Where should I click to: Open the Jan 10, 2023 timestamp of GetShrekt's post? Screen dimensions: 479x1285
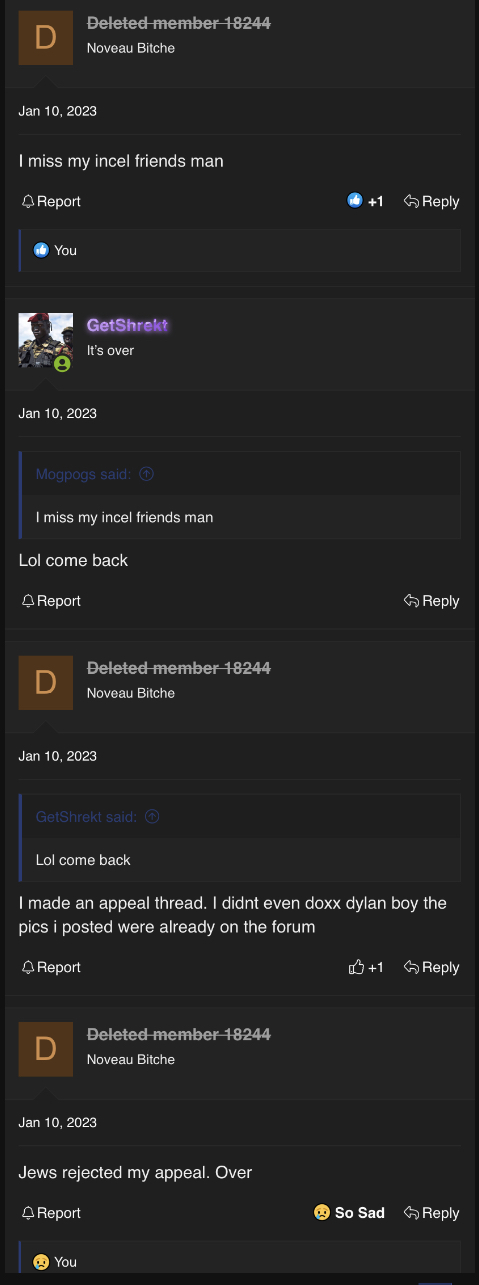pyautogui.click(x=58, y=413)
